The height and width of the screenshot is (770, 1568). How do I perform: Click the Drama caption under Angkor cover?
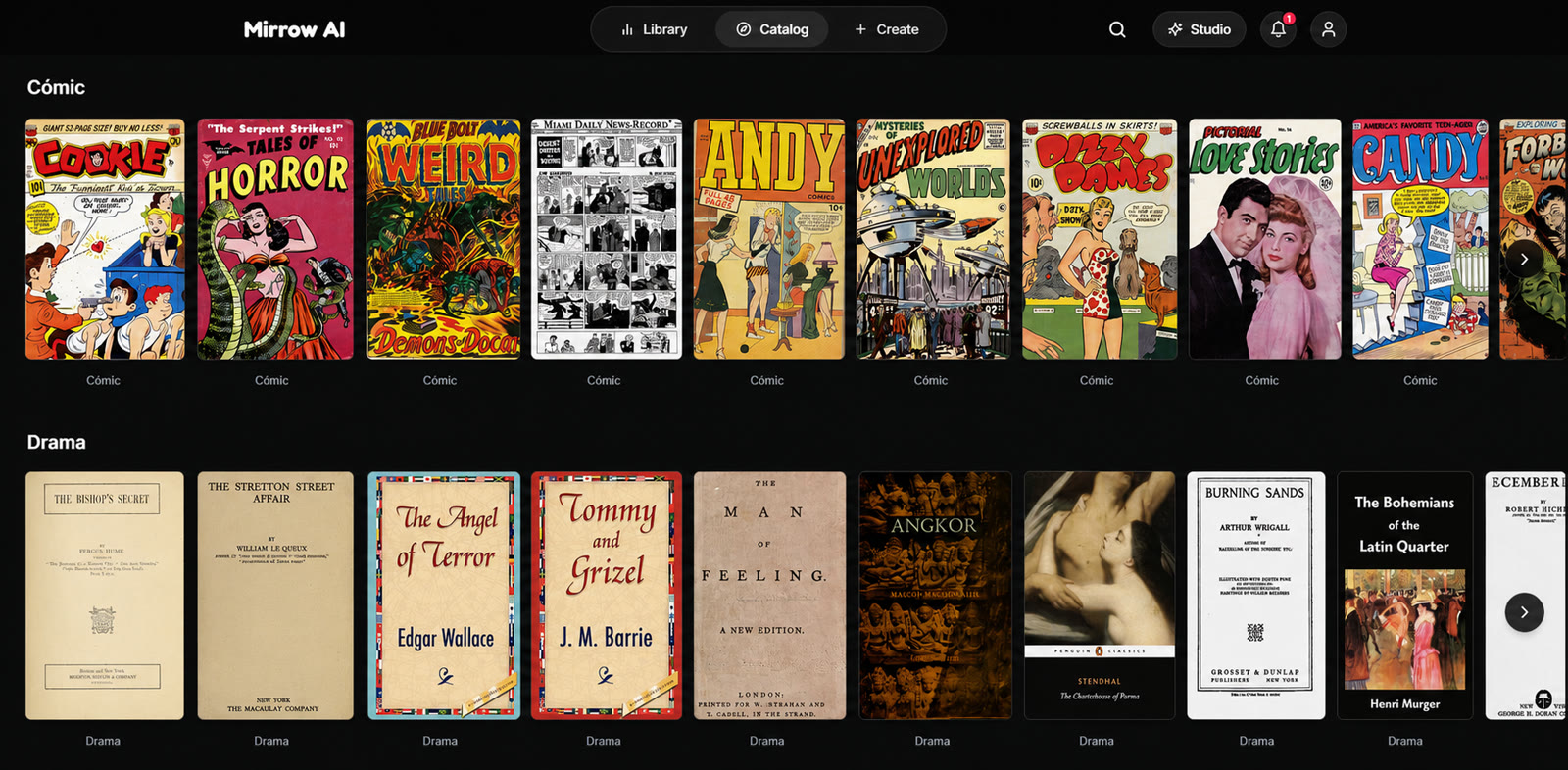click(932, 741)
